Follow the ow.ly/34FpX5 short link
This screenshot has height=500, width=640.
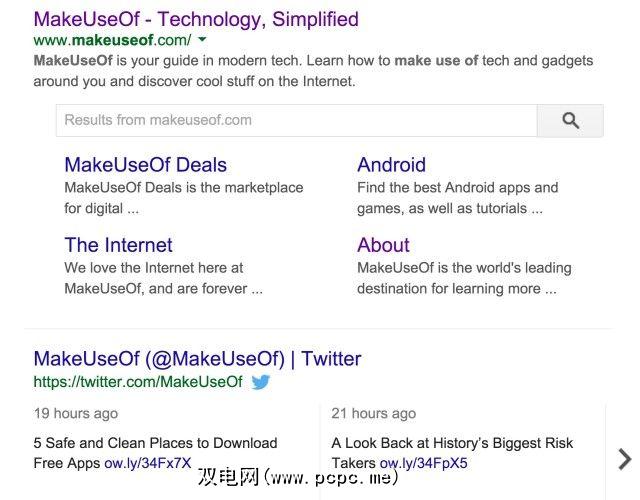point(423,463)
